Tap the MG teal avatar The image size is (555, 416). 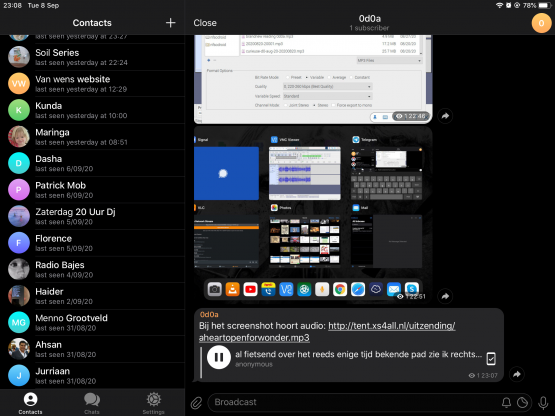pyautogui.click(x=19, y=323)
